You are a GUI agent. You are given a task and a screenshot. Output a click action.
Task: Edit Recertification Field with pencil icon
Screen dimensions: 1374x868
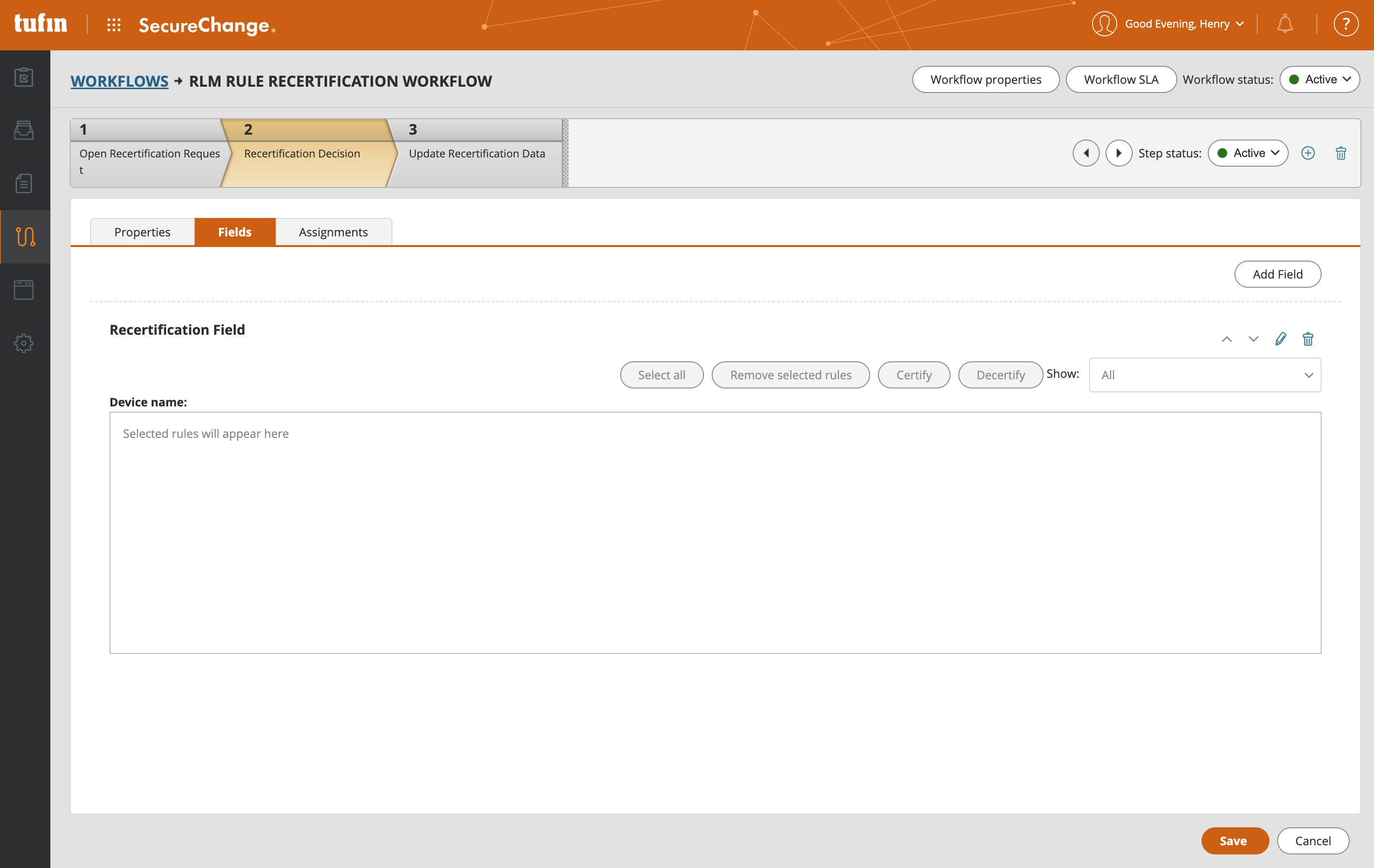click(x=1280, y=339)
